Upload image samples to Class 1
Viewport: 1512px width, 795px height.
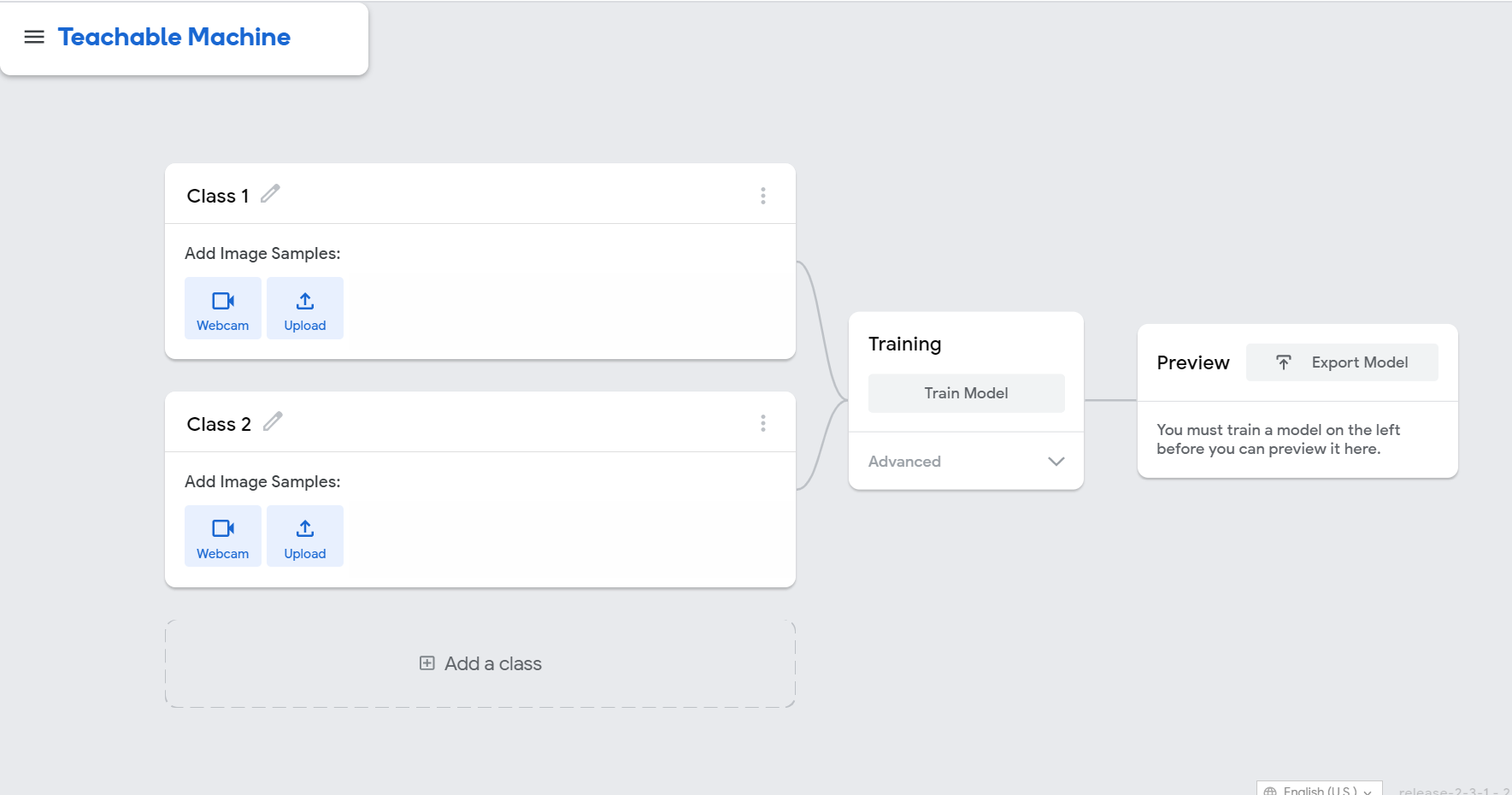[x=305, y=309]
